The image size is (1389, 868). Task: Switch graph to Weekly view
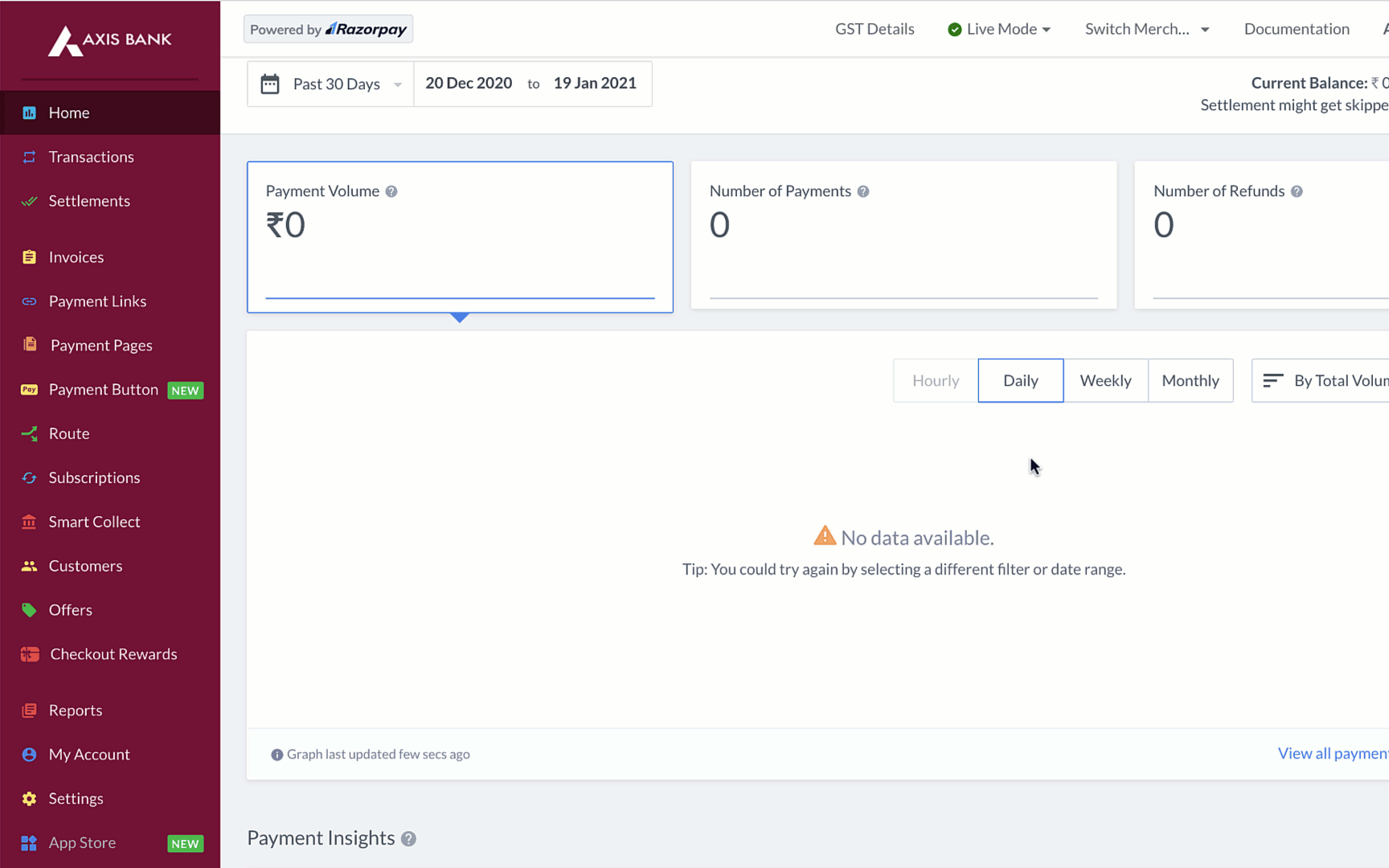click(1105, 380)
